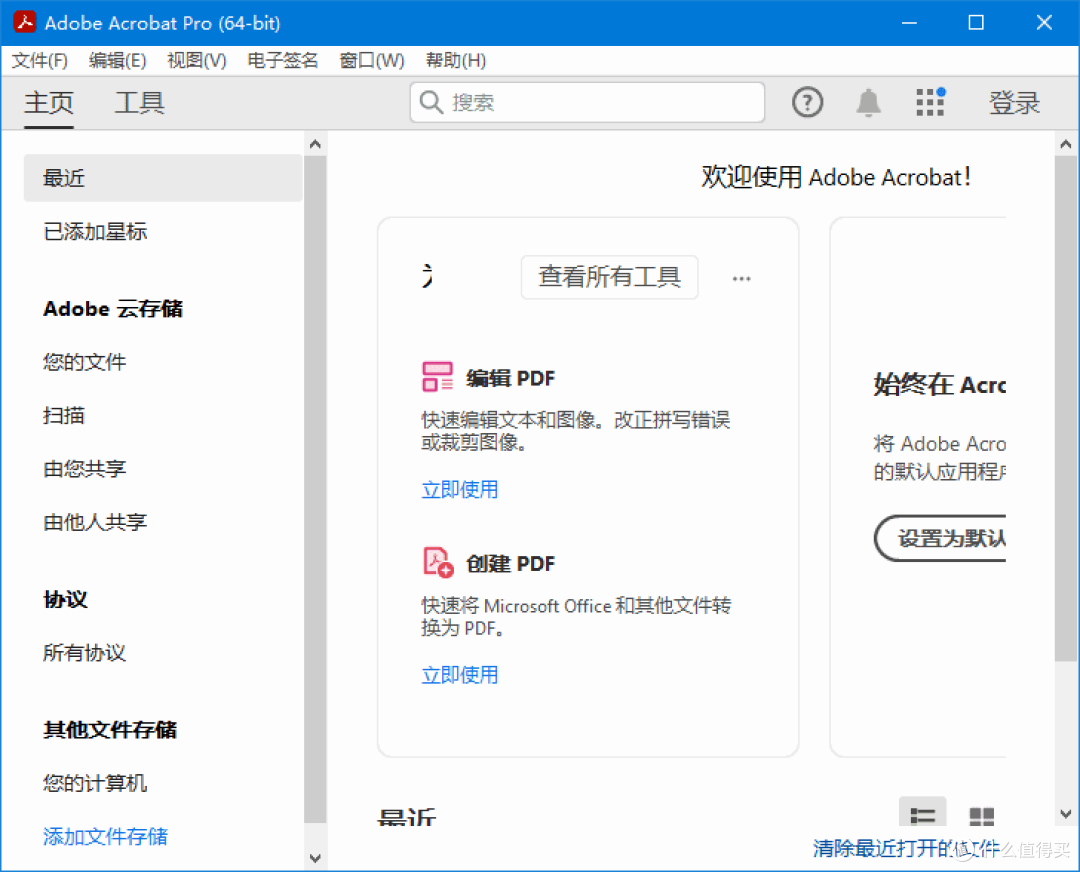Click the magnifier icon in the search bar
Screen dimensions: 1080x872
coord(430,102)
